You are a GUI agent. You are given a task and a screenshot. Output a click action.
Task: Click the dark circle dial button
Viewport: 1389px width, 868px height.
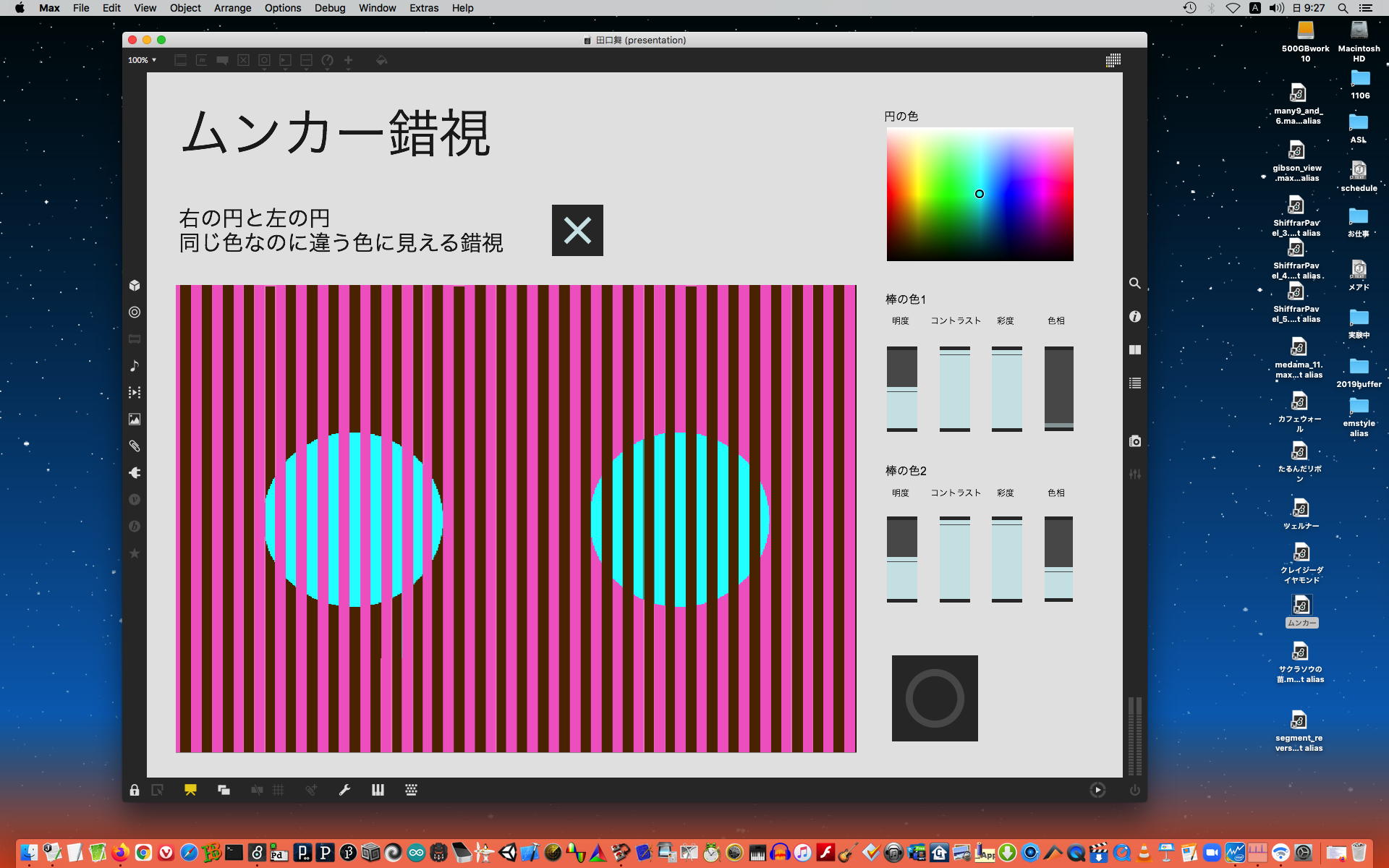point(935,698)
